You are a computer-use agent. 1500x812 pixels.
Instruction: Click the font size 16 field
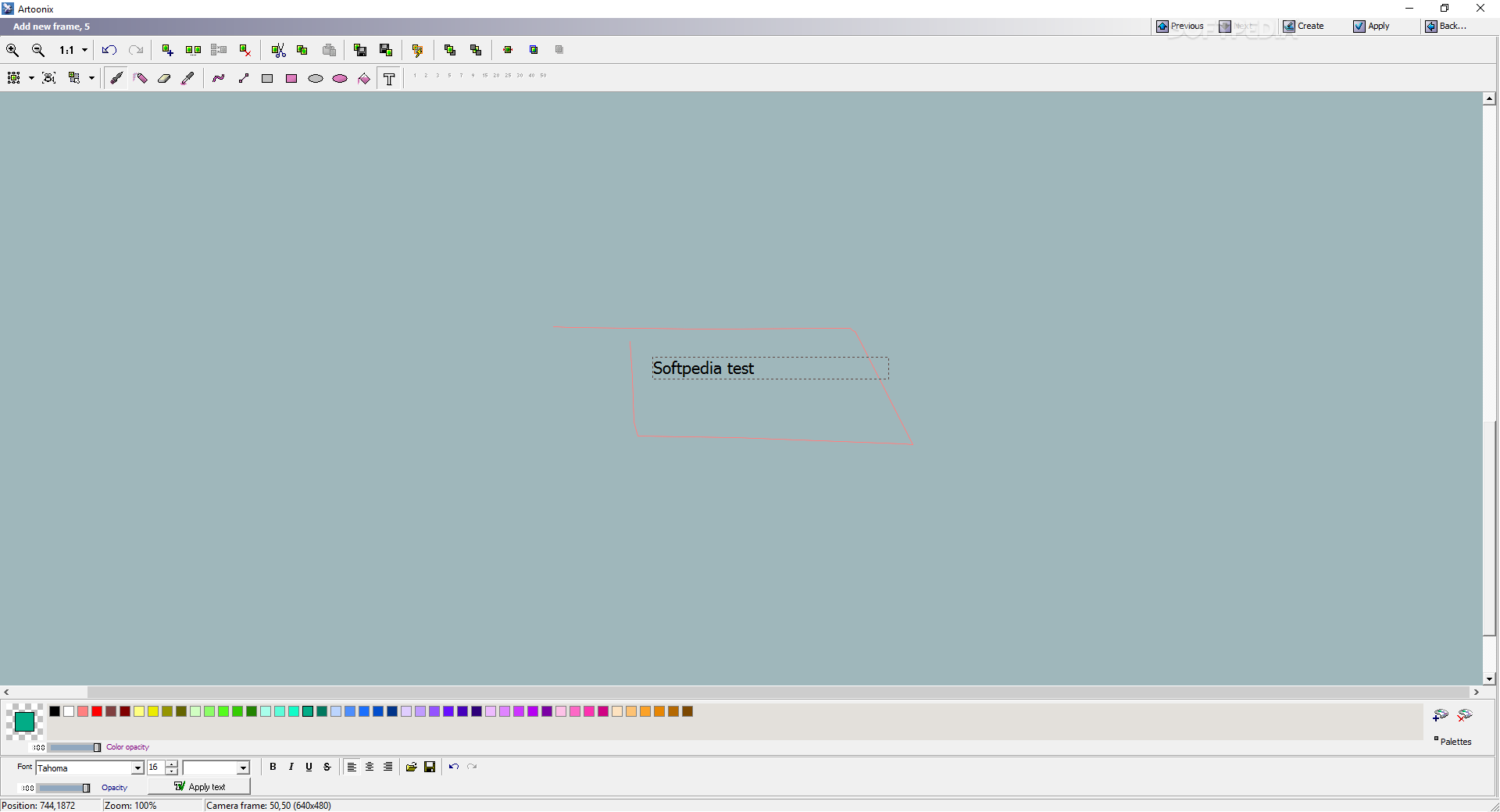pos(155,768)
